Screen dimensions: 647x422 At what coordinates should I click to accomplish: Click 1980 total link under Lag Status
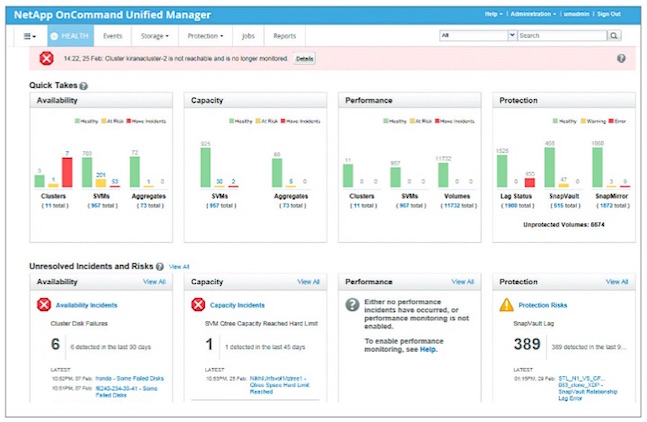(517, 205)
